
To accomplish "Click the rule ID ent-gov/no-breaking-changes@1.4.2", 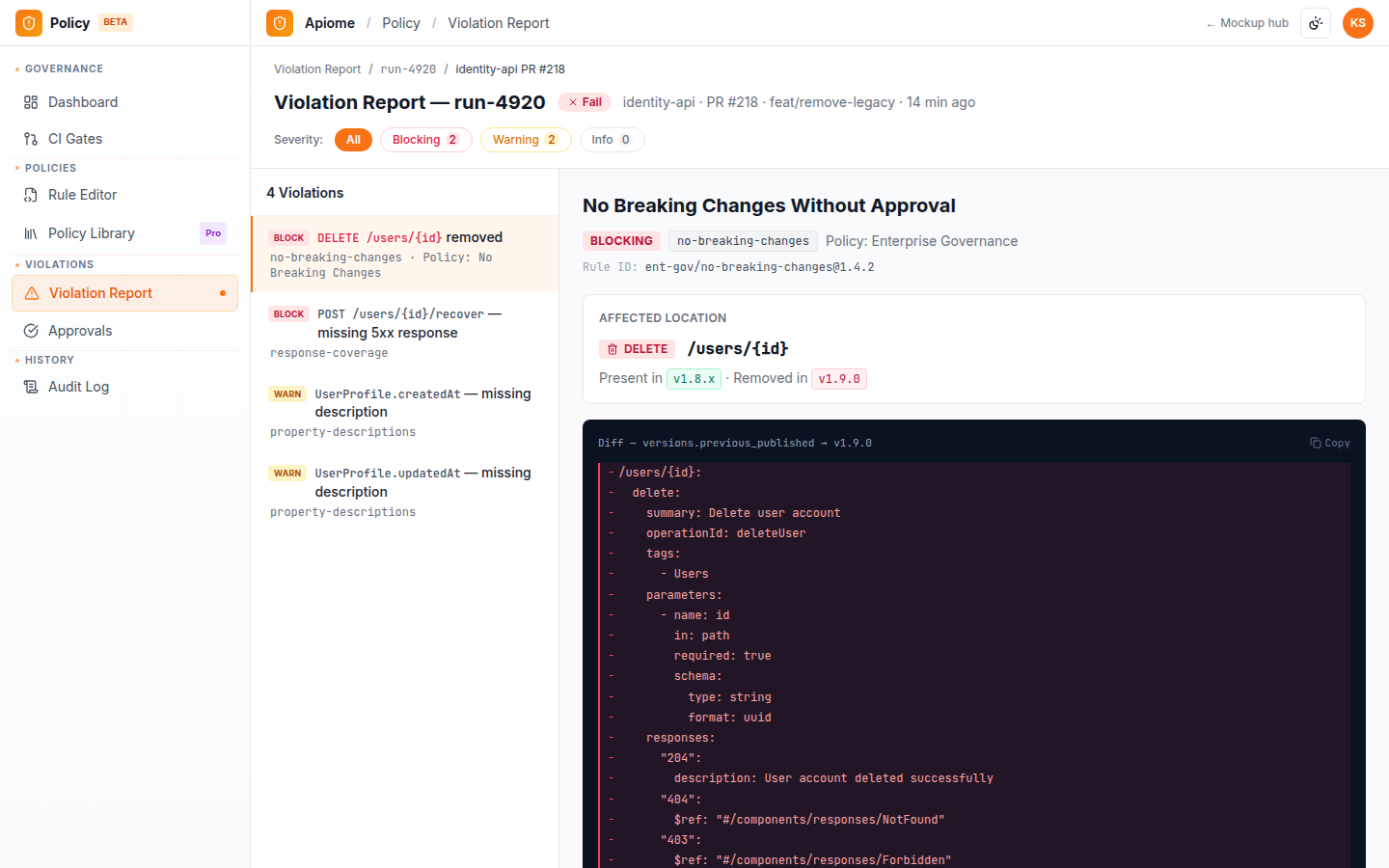I will click(760, 267).
